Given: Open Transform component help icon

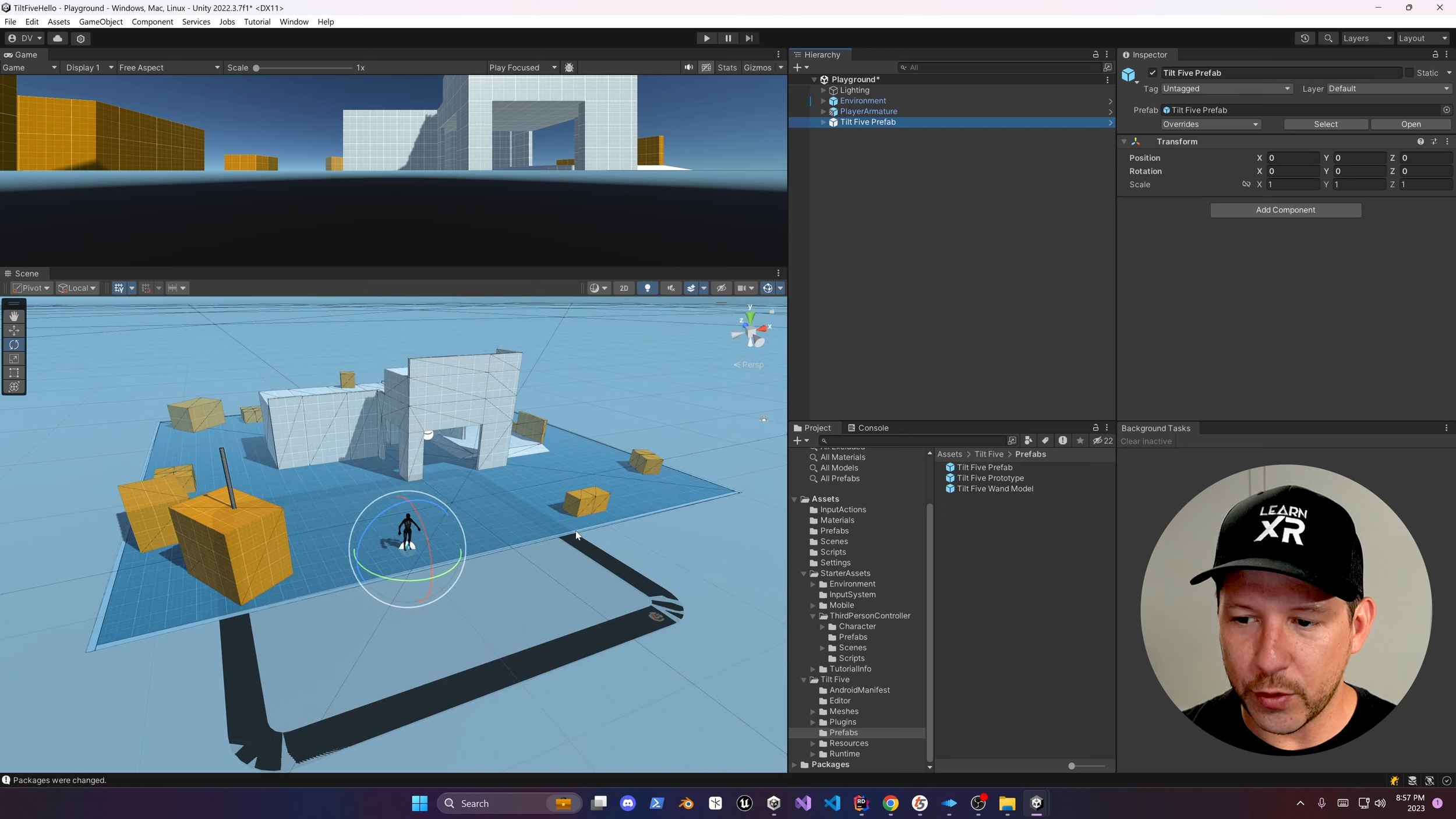Looking at the screenshot, I should click(1420, 142).
